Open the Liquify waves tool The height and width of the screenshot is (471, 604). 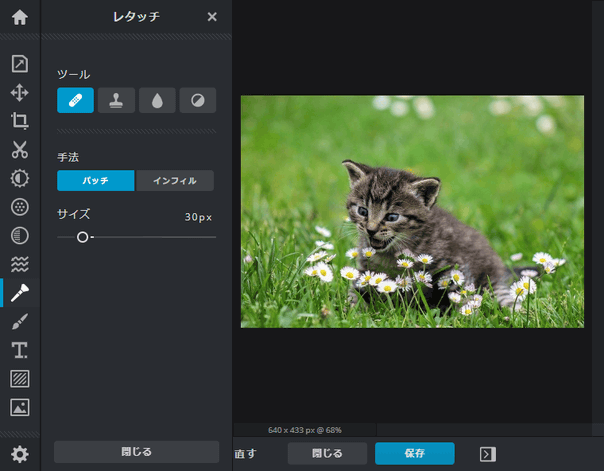(20, 264)
